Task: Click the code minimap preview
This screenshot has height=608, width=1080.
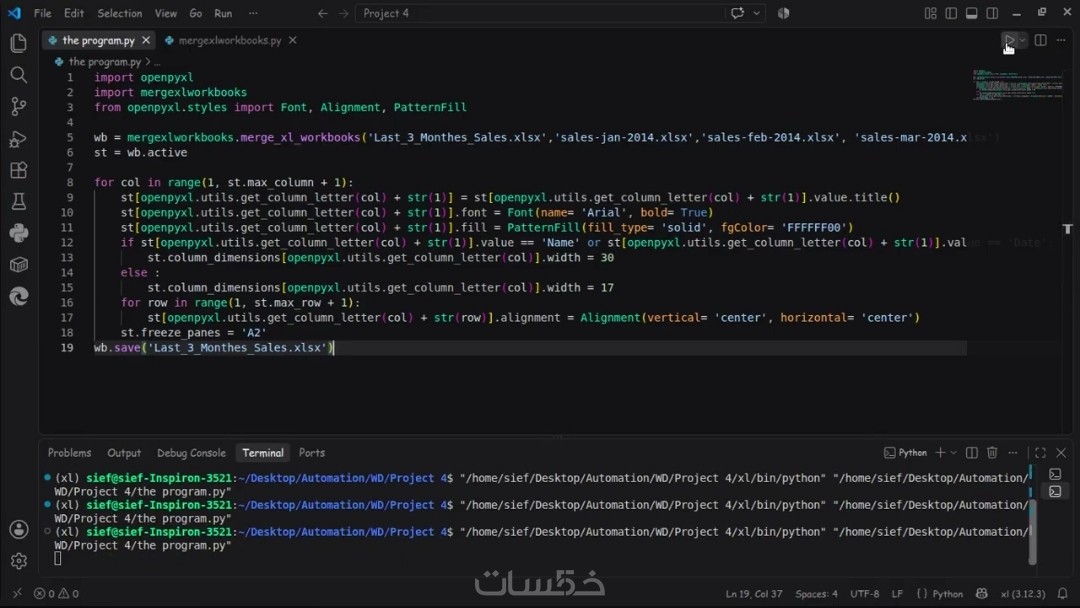Action: pos(1017,84)
